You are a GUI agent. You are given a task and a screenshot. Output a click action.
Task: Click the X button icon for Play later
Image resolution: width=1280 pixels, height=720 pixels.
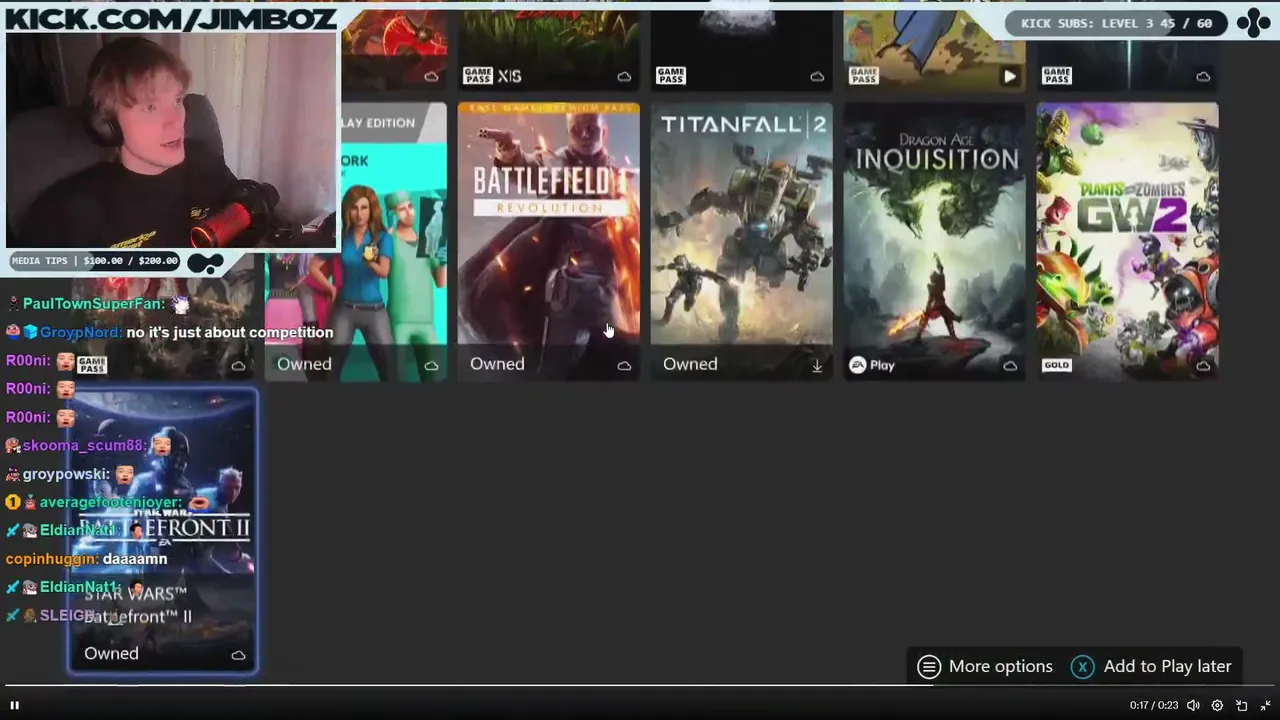coord(1082,666)
